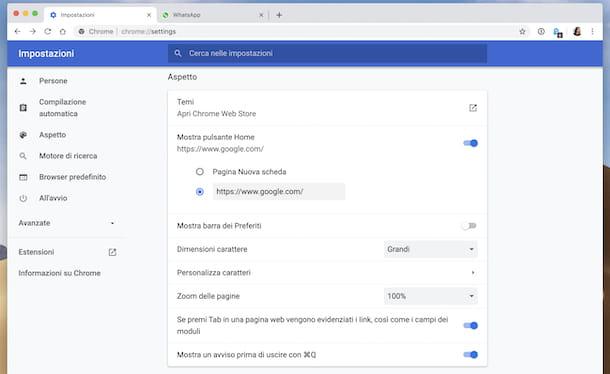Reload the settings page
The width and height of the screenshot is (610, 374).
[47, 32]
